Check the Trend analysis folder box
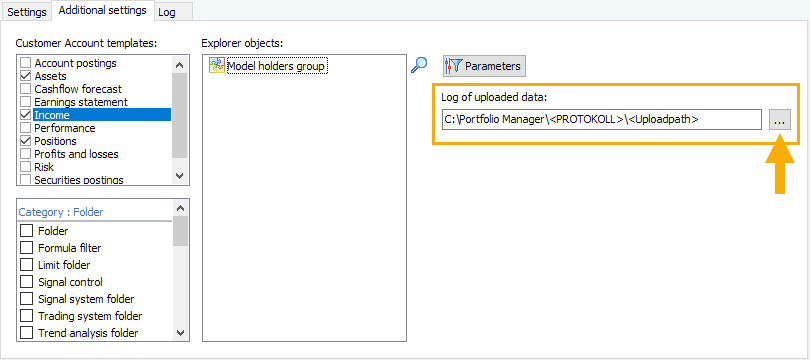 pyautogui.click(x=26, y=333)
